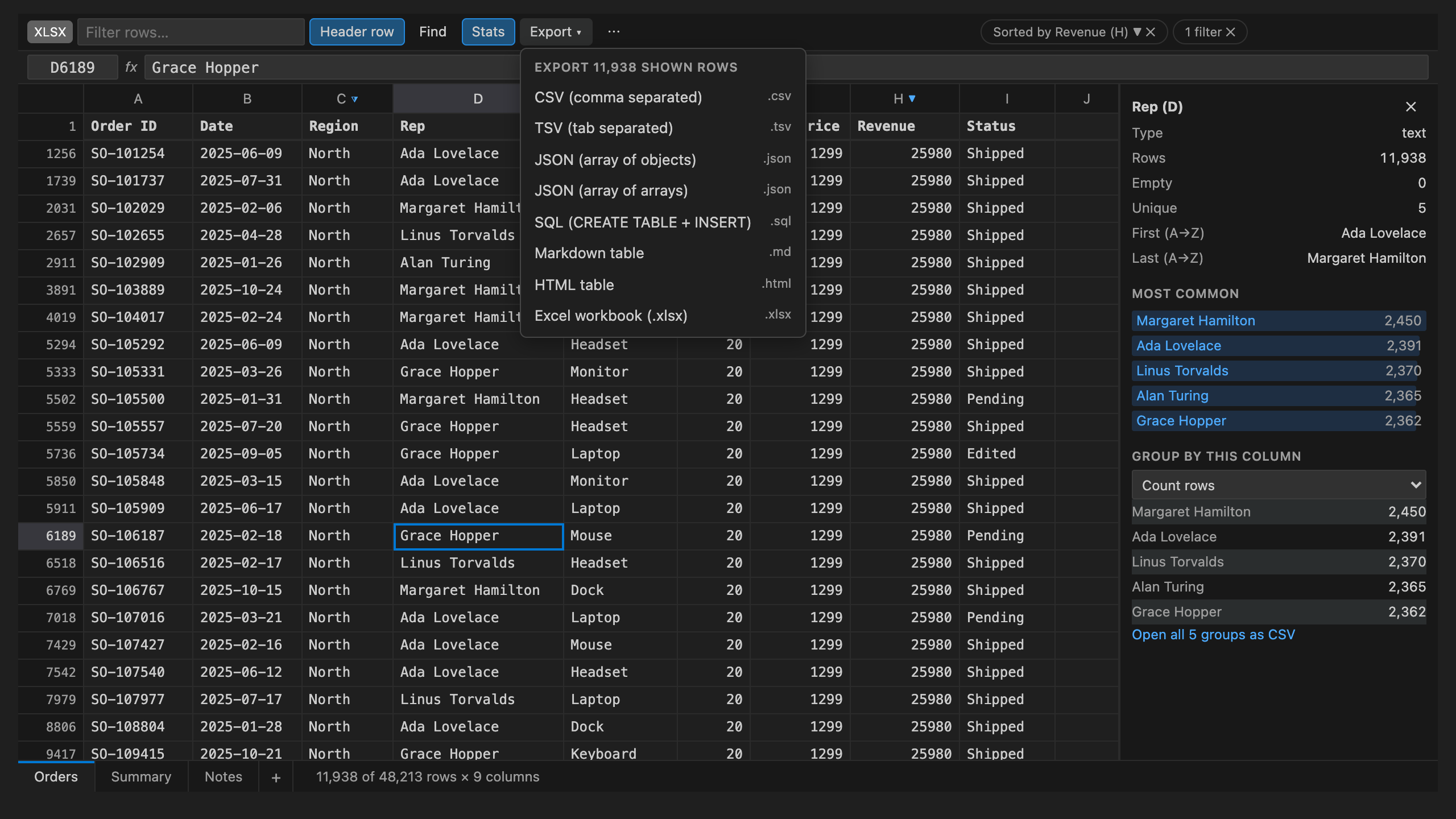This screenshot has width=1456, height=819.
Task: Open the Find tool
Action: (433, 32)
